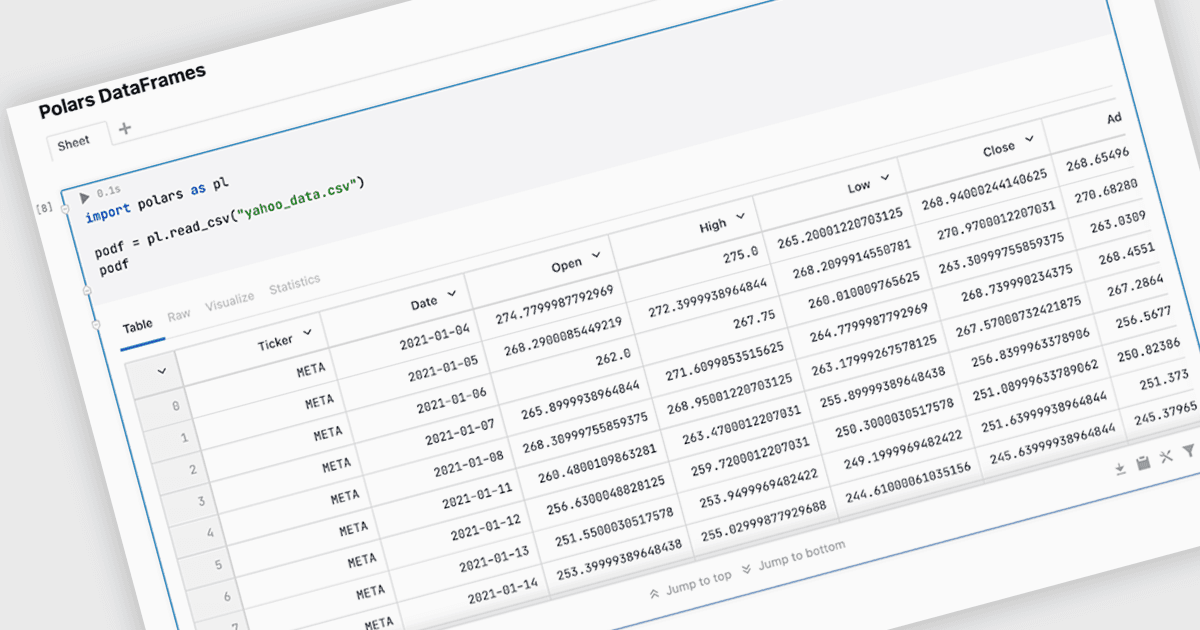Open the Date column dropdown

click(452, 295)
